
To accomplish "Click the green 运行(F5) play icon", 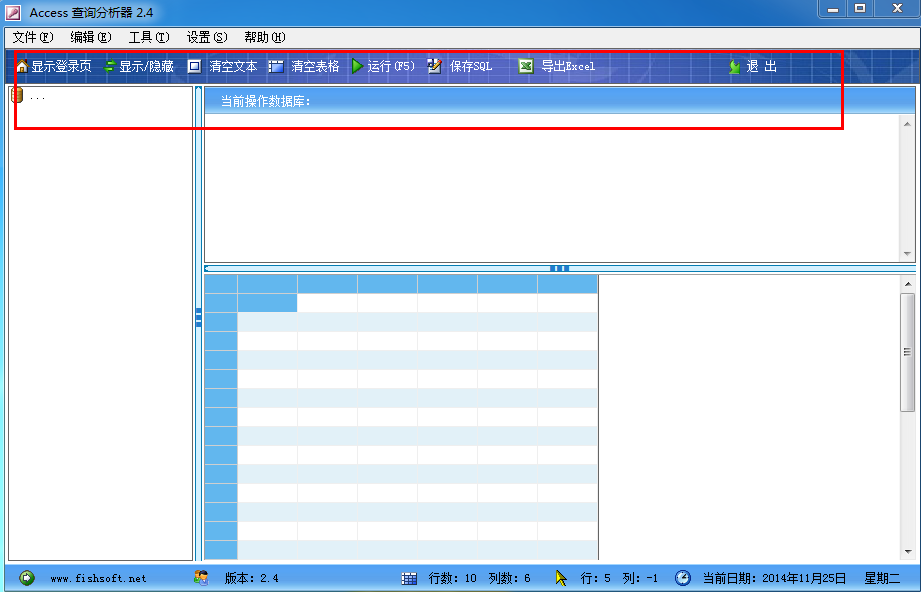I will 357,66.
